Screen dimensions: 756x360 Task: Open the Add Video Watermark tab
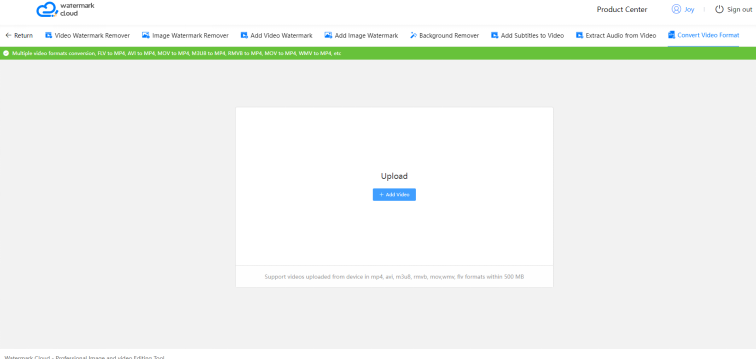pyautogui.click(x=276, y=35)
